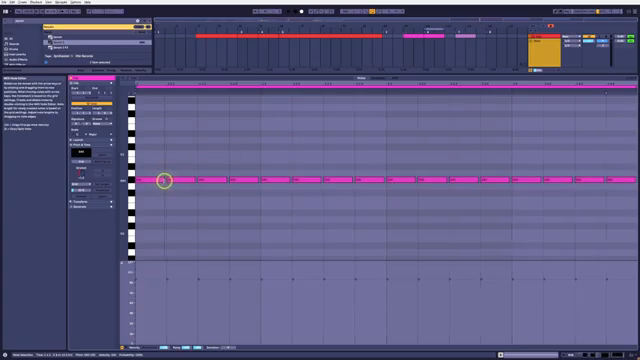The image size is (640, 360).
Task: Click the blue preview icon under results
Action: [x=46, y=62]
